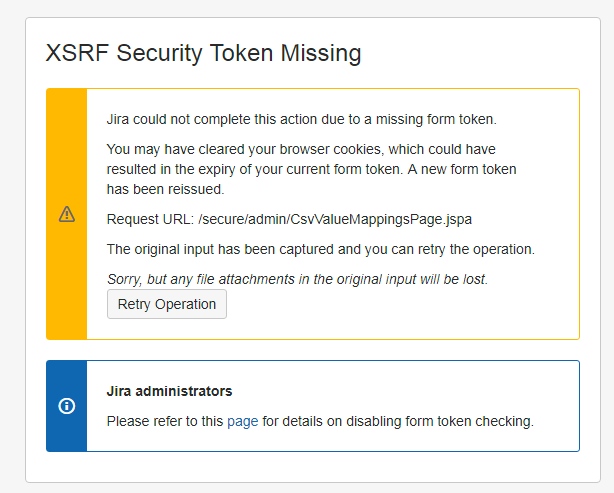Click the Retry Operation button

pyautogui.click(x=167, y=304)
